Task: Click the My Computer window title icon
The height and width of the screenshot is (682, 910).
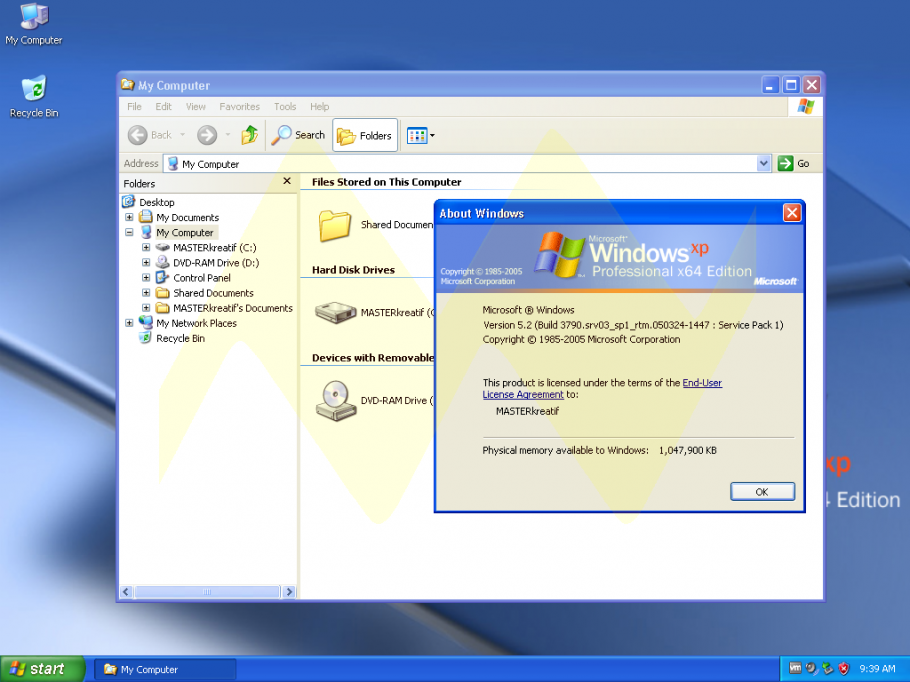Action: point(128,85)
